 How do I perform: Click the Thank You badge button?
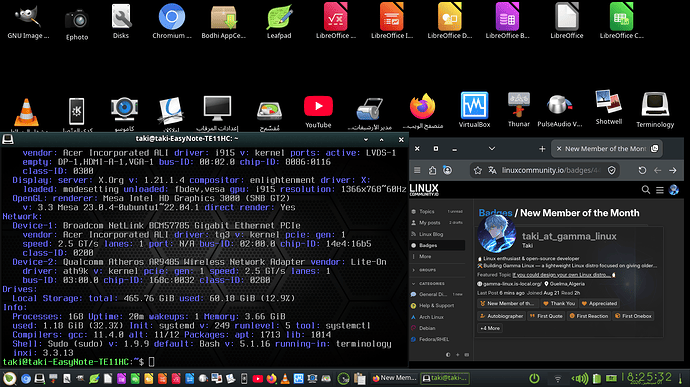[559, 303]
